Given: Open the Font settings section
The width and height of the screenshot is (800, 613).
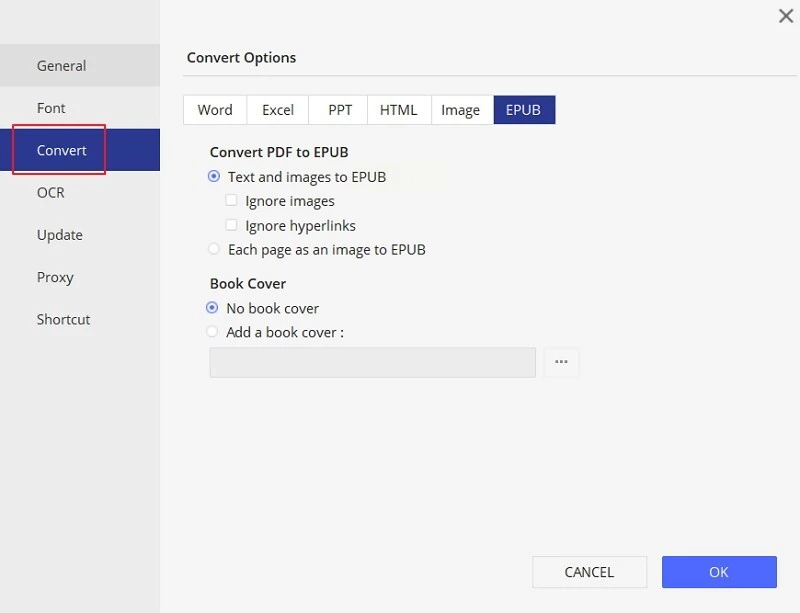Looking at the screenshot, I should point(52,108).
